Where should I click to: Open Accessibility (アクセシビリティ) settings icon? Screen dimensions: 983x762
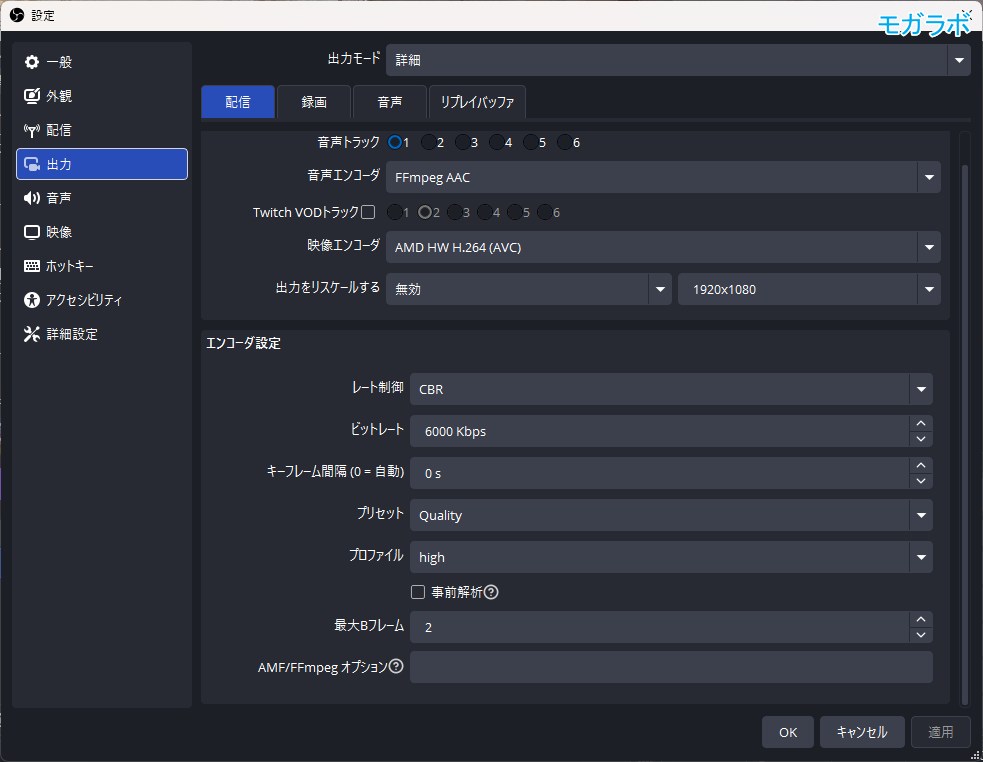(31, 300)
